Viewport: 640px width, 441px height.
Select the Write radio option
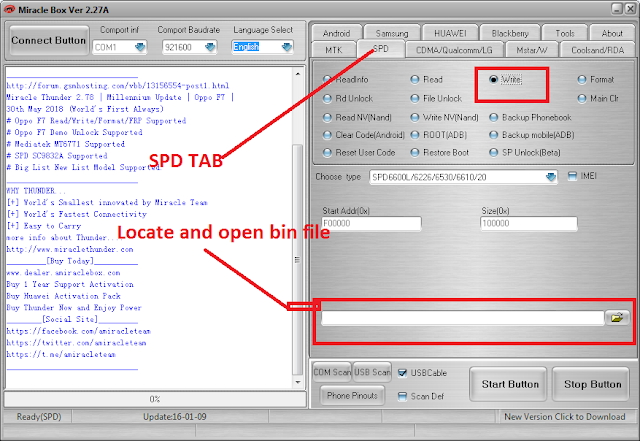(x=493, y=79)
